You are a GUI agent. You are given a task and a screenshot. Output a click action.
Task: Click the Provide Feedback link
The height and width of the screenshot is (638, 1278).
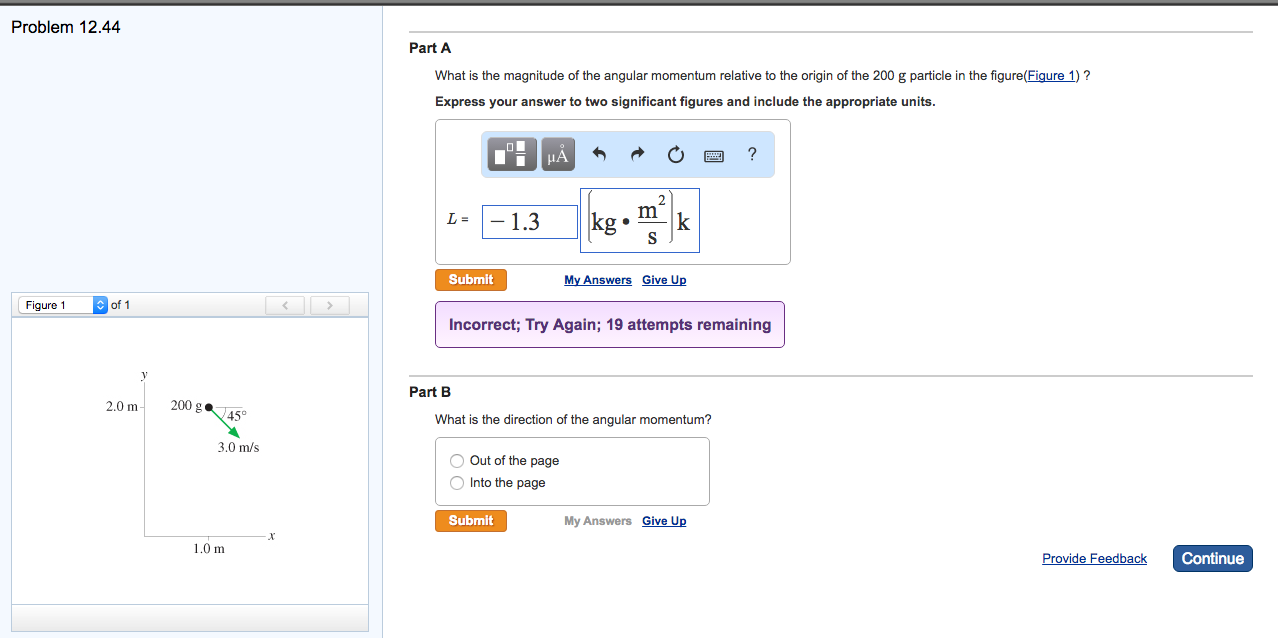pos(1094,559)
